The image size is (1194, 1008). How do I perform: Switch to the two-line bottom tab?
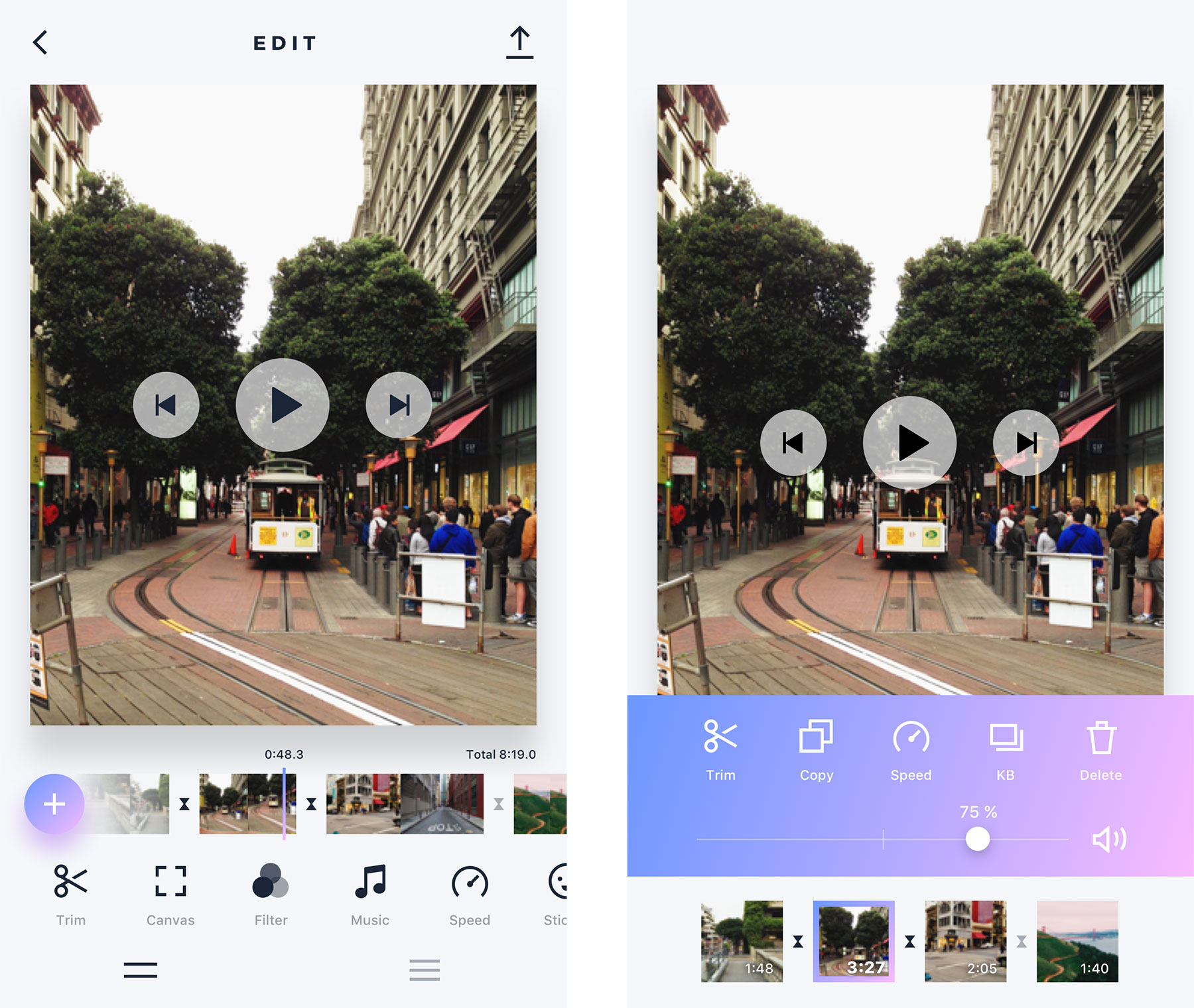[141, 970]
